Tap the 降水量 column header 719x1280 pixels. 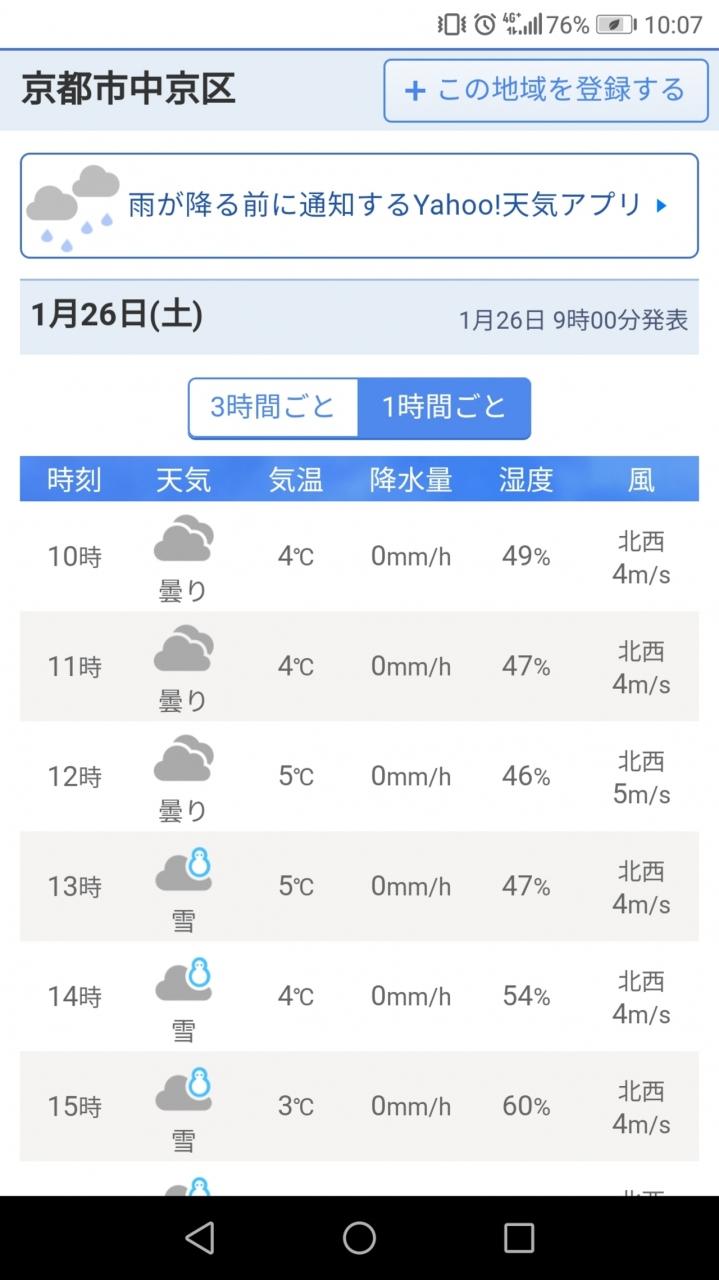point(411,480)
